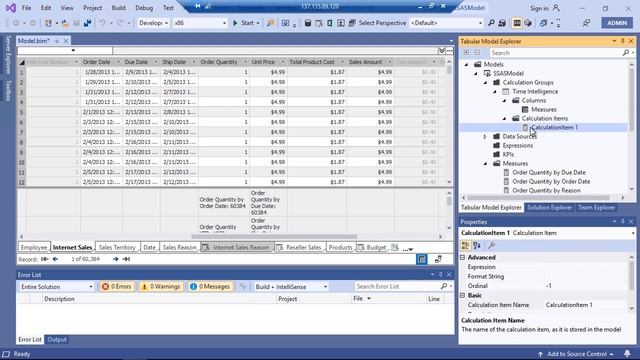
Task: Toggle the 0 Errors filter
Action: (x=117, y=287)
